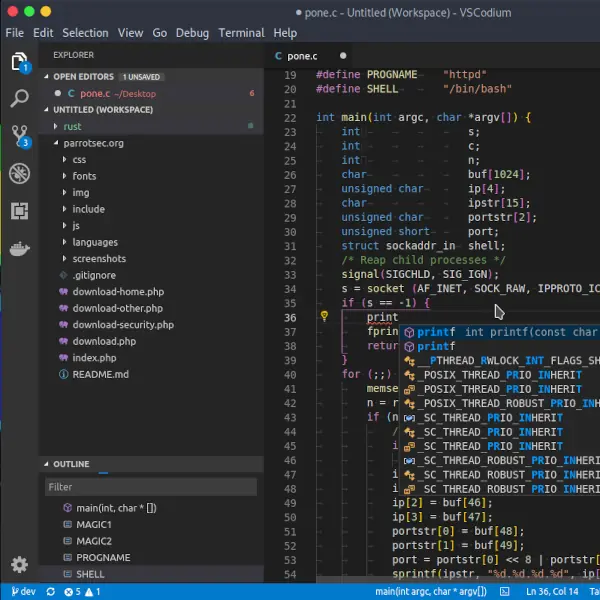The height and width of the screenshot is (600, 600).
Task: Open the Search view icon
Action: [19, 98]
